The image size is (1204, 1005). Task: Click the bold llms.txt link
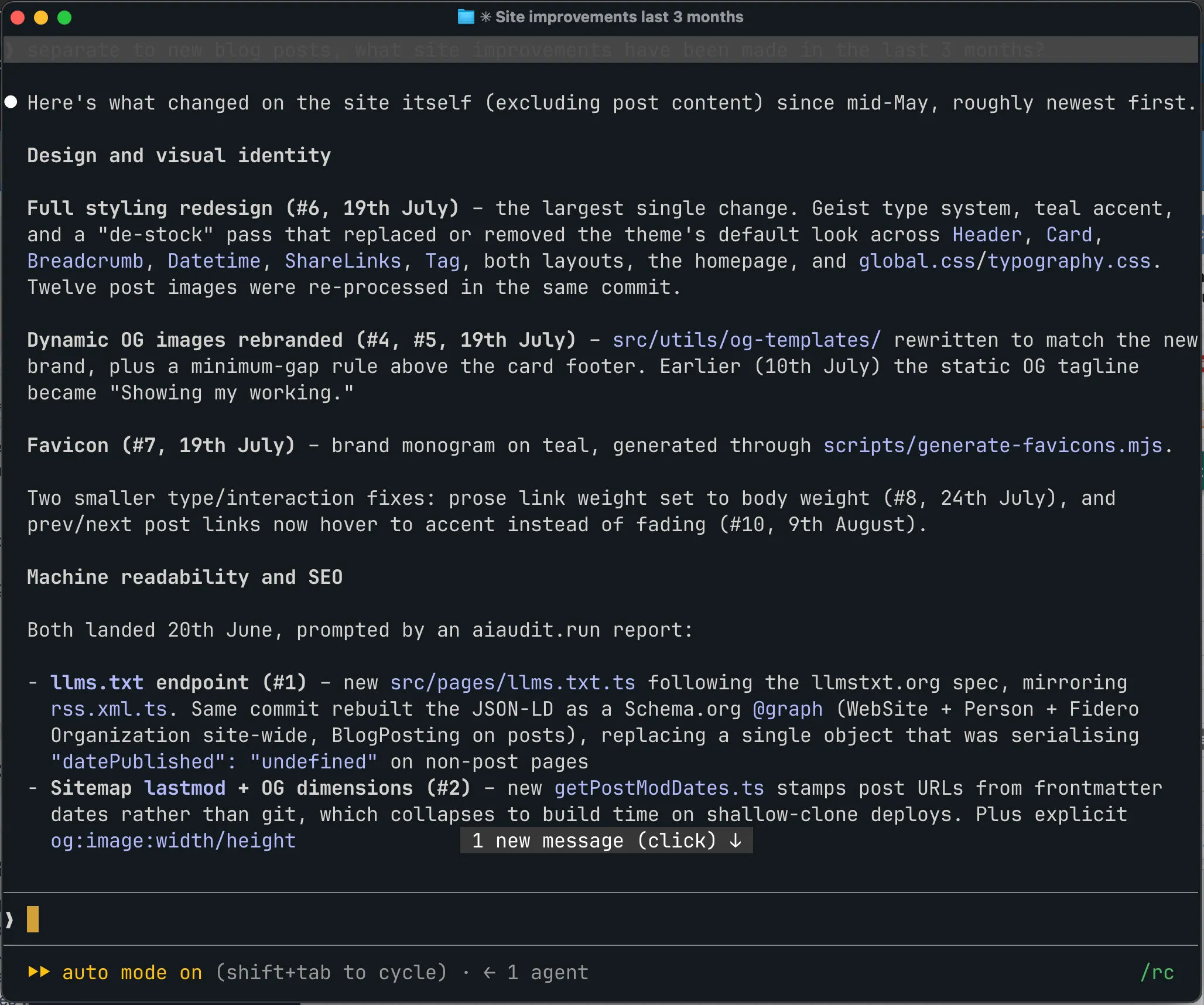tap(97, 682)
